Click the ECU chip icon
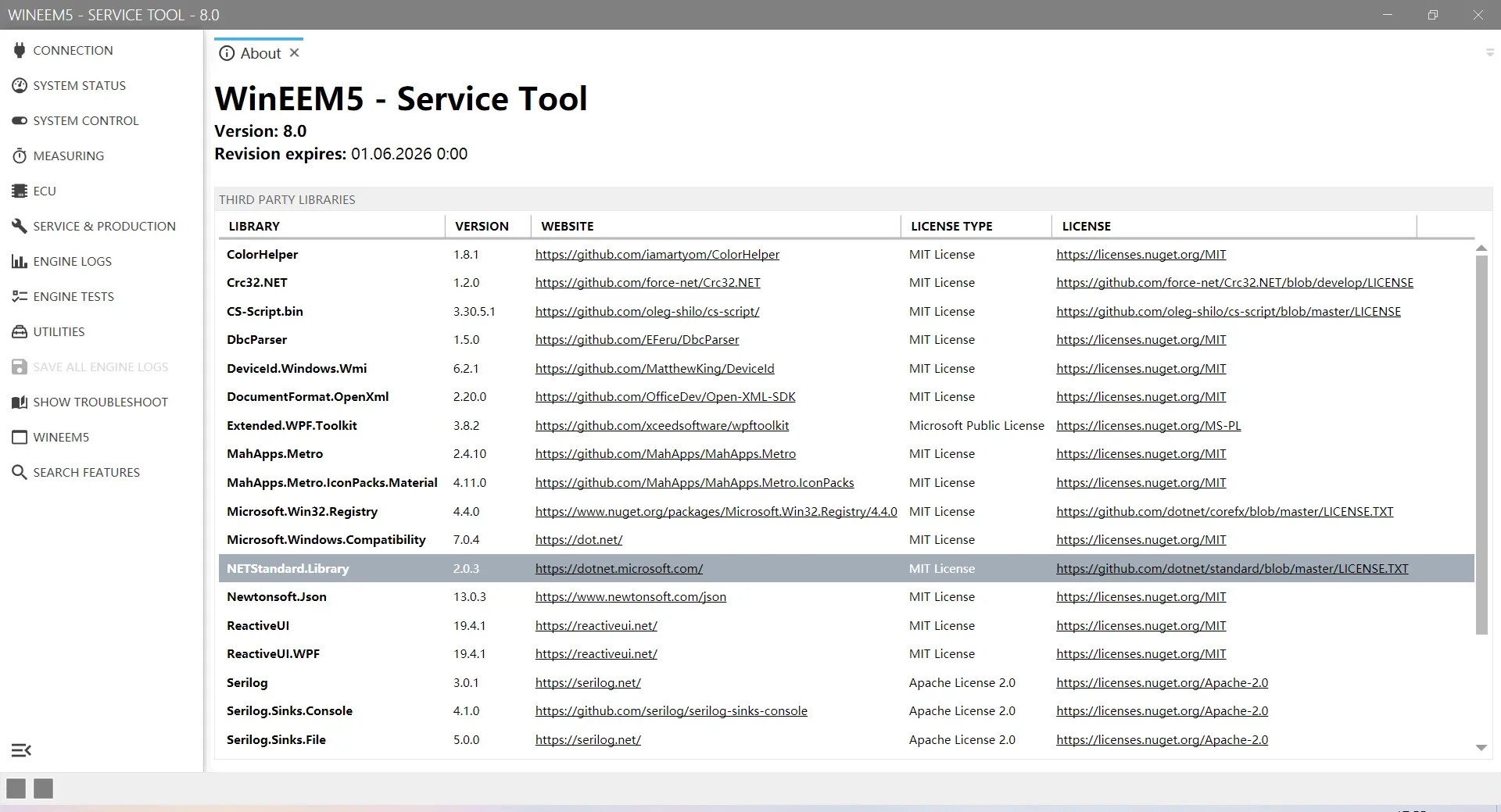 (x=20, y=191)
